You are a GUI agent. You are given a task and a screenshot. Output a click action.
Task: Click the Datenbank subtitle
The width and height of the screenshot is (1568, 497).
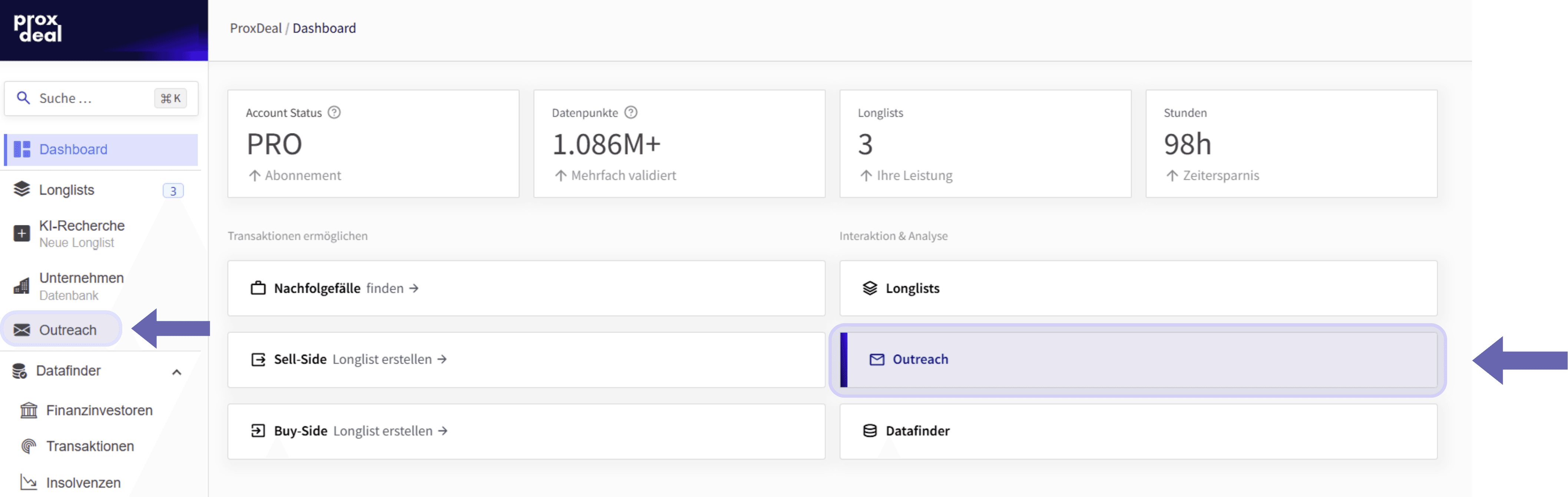click(69, 296)
